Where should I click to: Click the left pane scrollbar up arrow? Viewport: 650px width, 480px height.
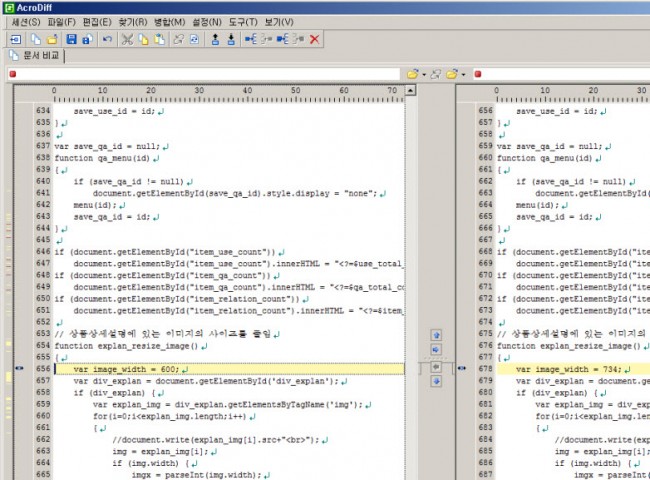coord(410,91)
